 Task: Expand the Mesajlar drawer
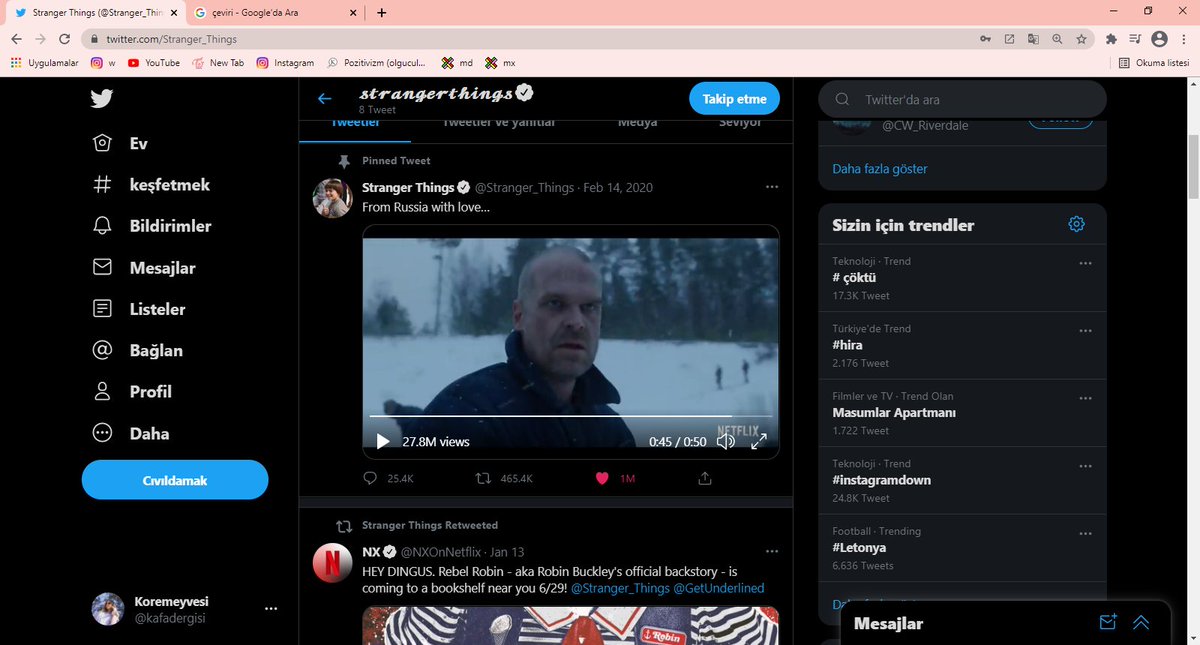[1141, 622]
